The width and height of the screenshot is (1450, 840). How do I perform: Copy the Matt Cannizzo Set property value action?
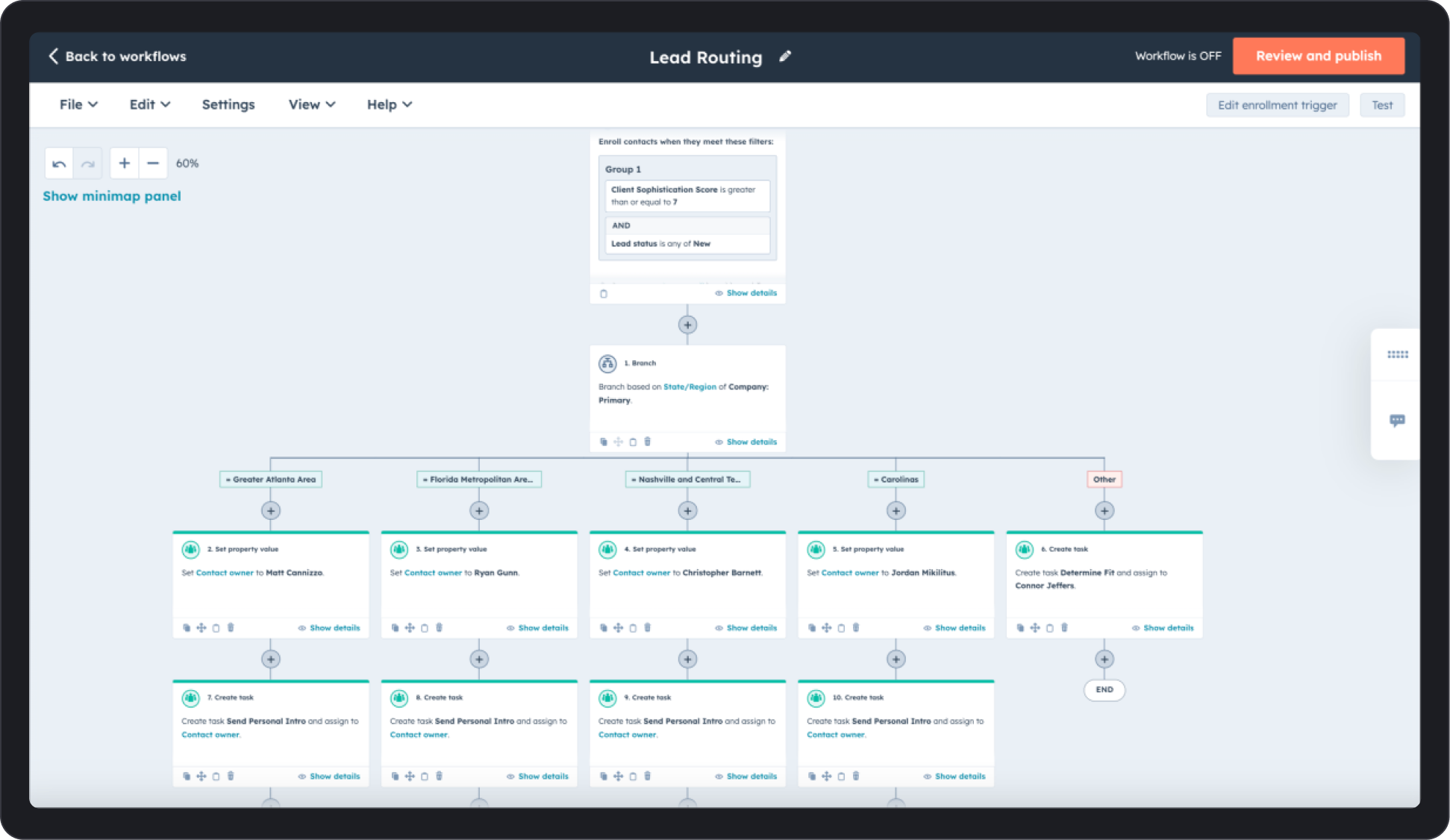coord(186,627)
